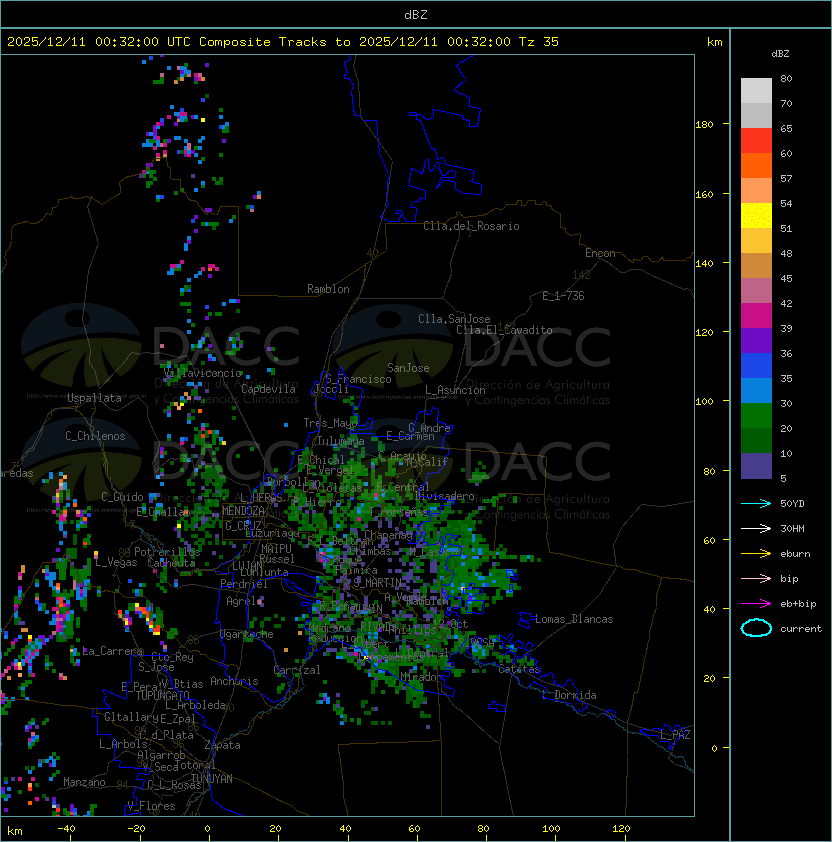The height and width of the screenshot is (842, 832).
Task: Click the 100 tick on vertical km axis
Action: tap(704, 402)
